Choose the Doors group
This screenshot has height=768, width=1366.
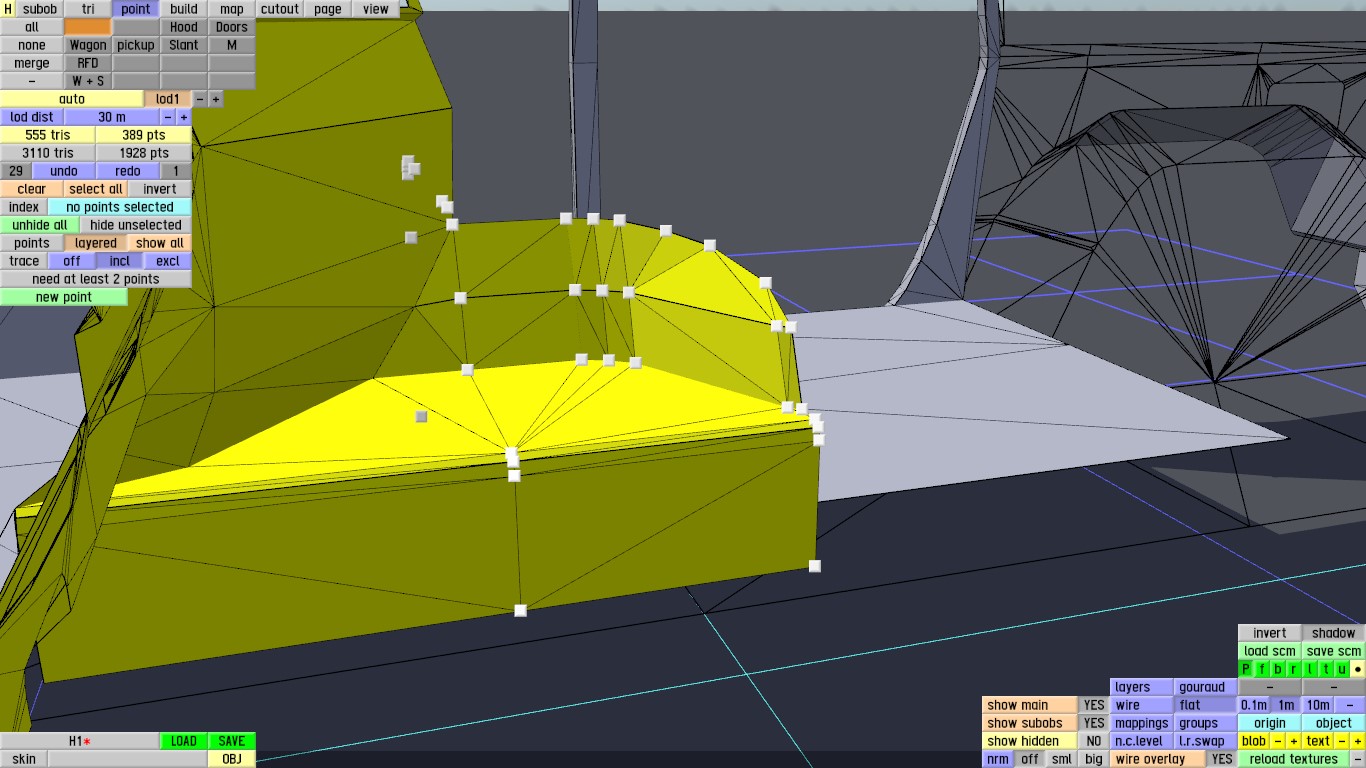coord(232,27)
